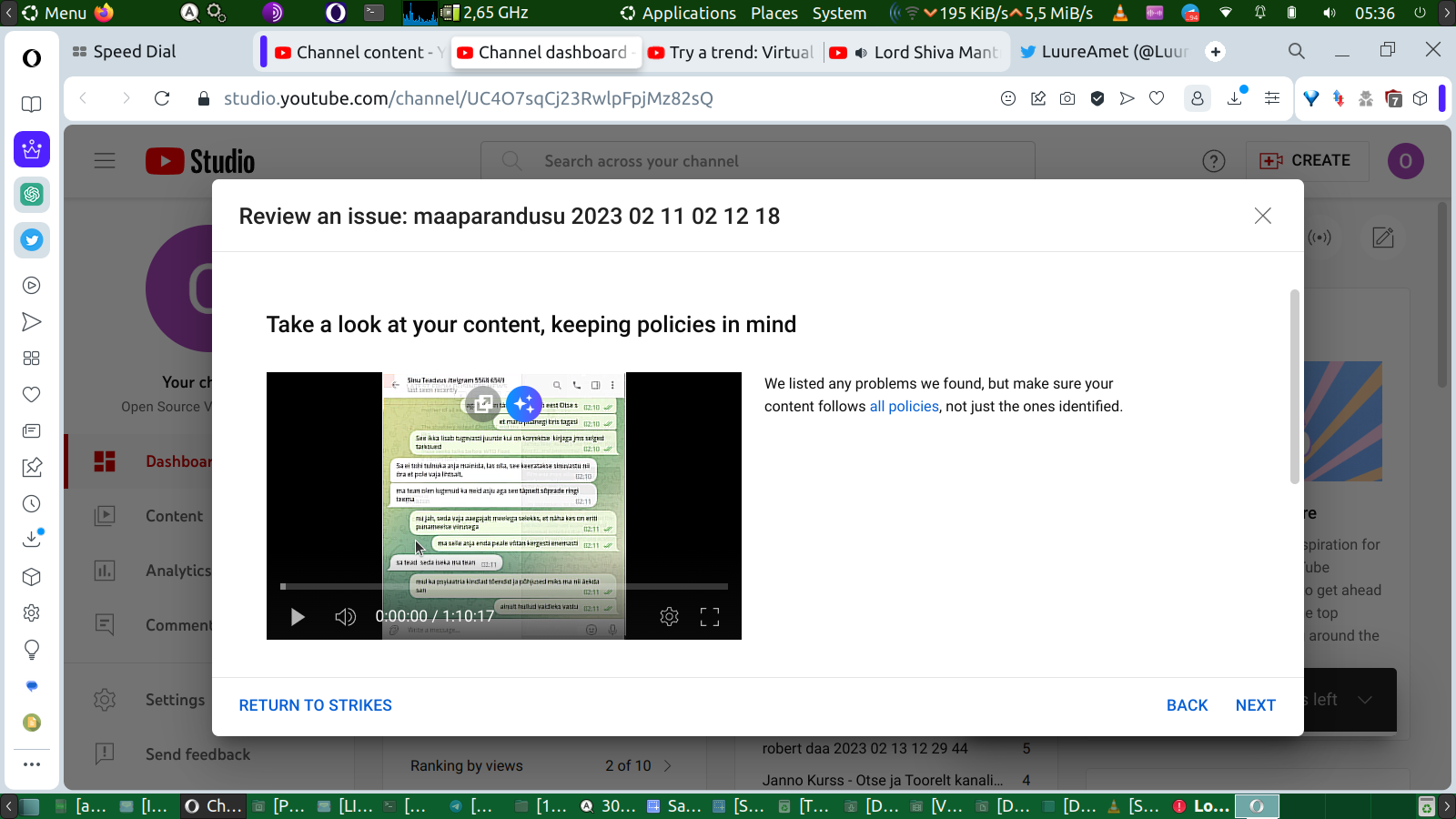Image resolution: width=1456 pixels, height=819 pixels.
Task: Click the BACK button
Action: coord(1187,705)
